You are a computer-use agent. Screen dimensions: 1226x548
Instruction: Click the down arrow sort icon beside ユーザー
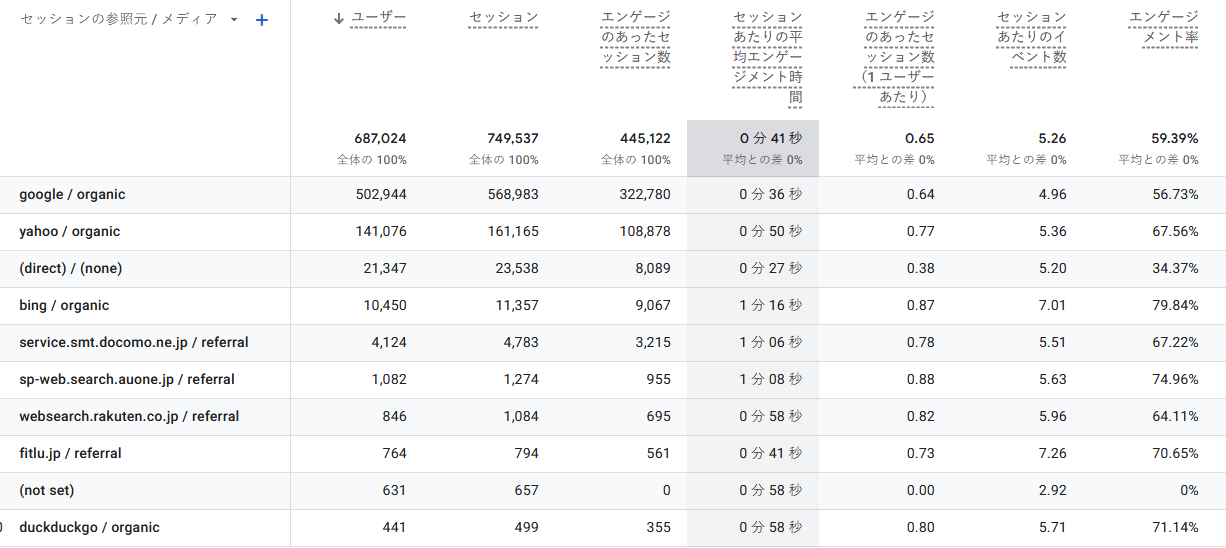pyautogui.click(x=339, y=17)
